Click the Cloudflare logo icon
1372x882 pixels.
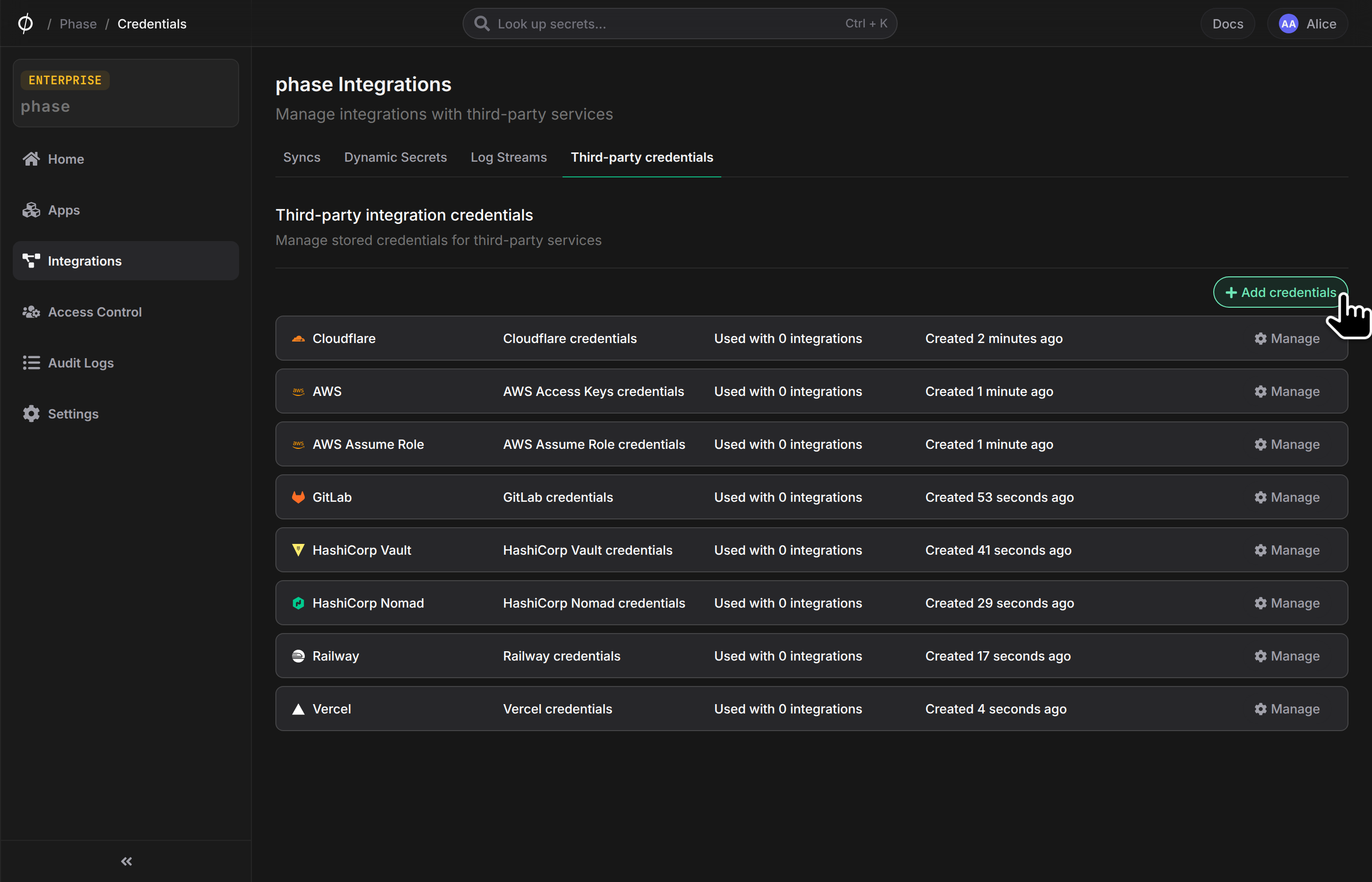pyautogui.click(x=298, y=339)
